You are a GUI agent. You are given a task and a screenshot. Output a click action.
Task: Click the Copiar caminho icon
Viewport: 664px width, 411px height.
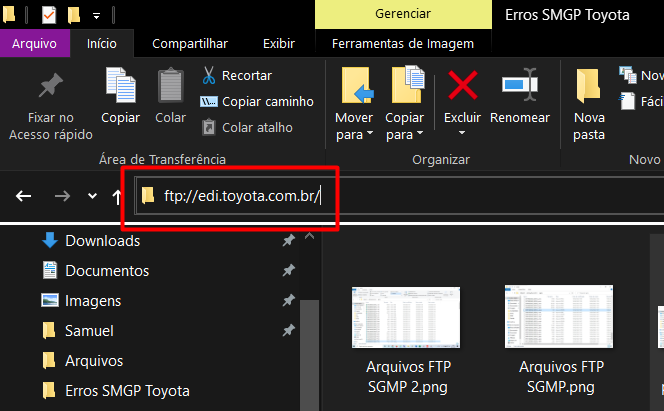pyautogui.click(x=208, y=102)
